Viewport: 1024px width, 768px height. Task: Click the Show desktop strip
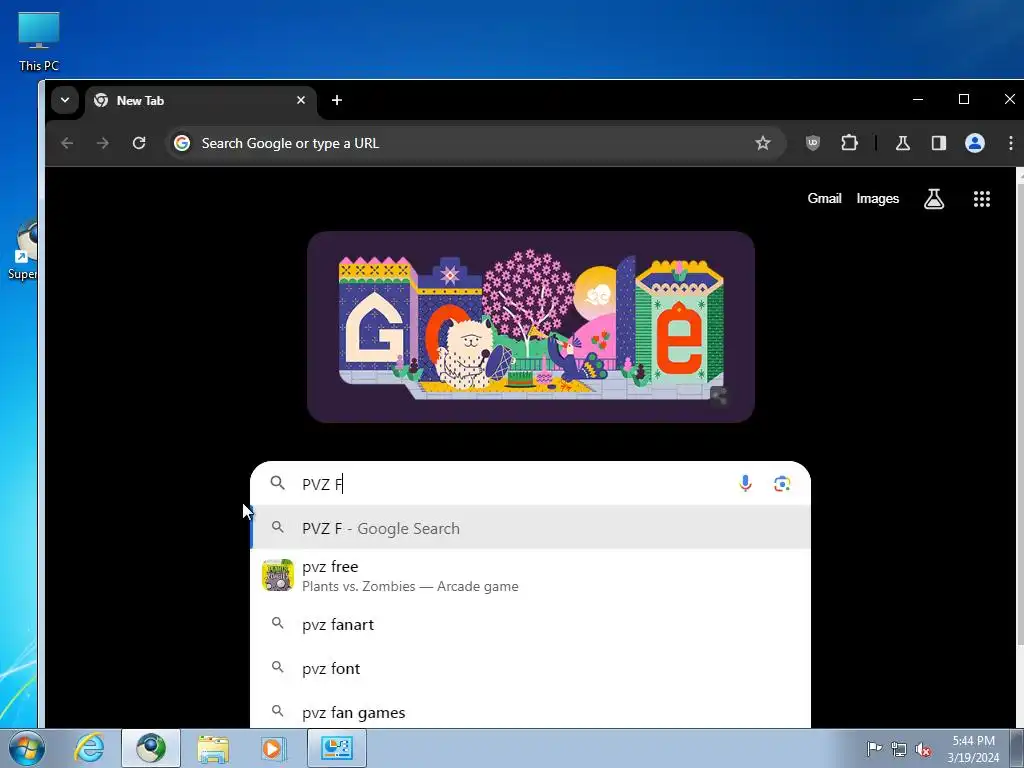[1017, 748]
